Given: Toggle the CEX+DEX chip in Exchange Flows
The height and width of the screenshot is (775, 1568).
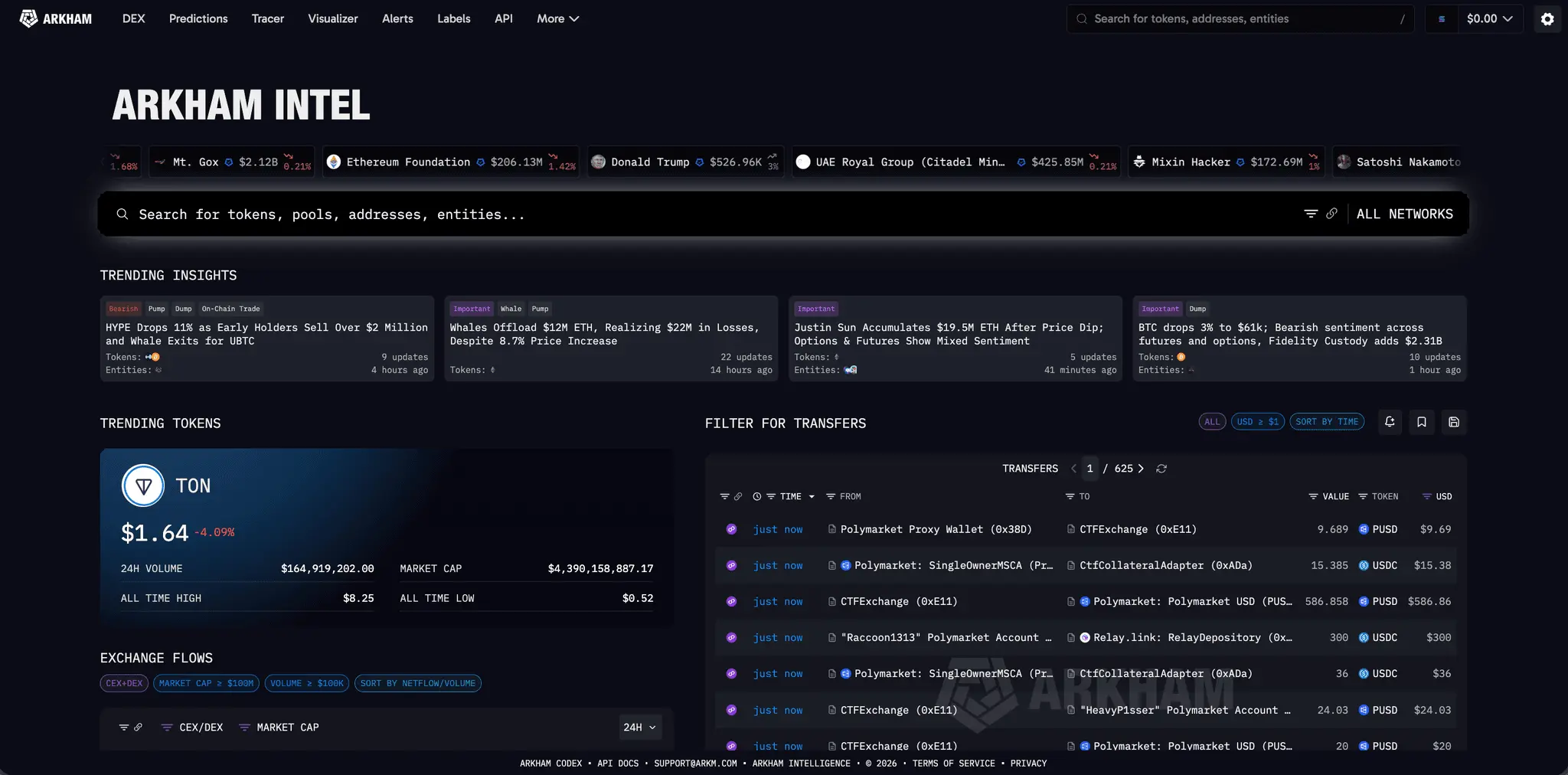Looking at the screenshot, I should (x=124, y=683).
